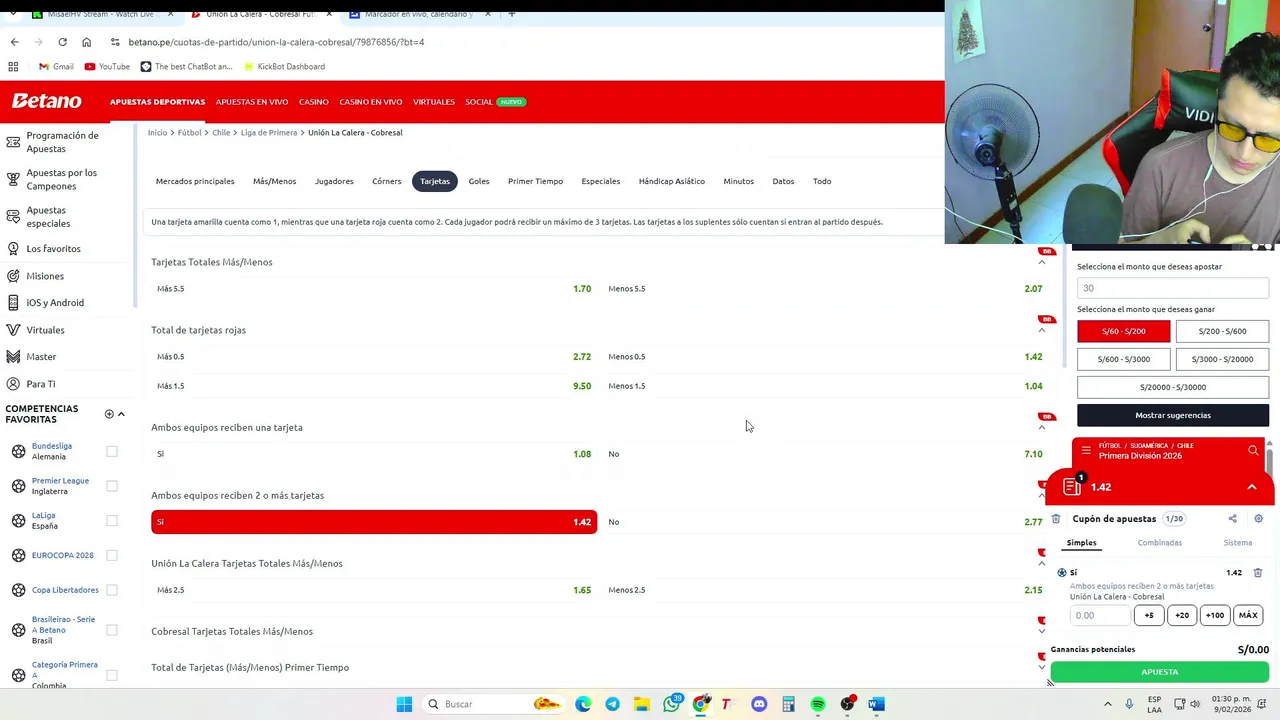Open Casino menu item
Viewport: 1280px width, 720px height.
(313, 101)
